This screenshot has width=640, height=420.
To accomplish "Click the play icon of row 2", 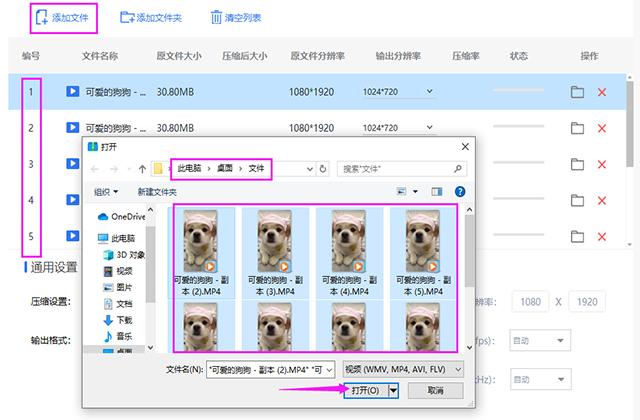I will point(73,127).
